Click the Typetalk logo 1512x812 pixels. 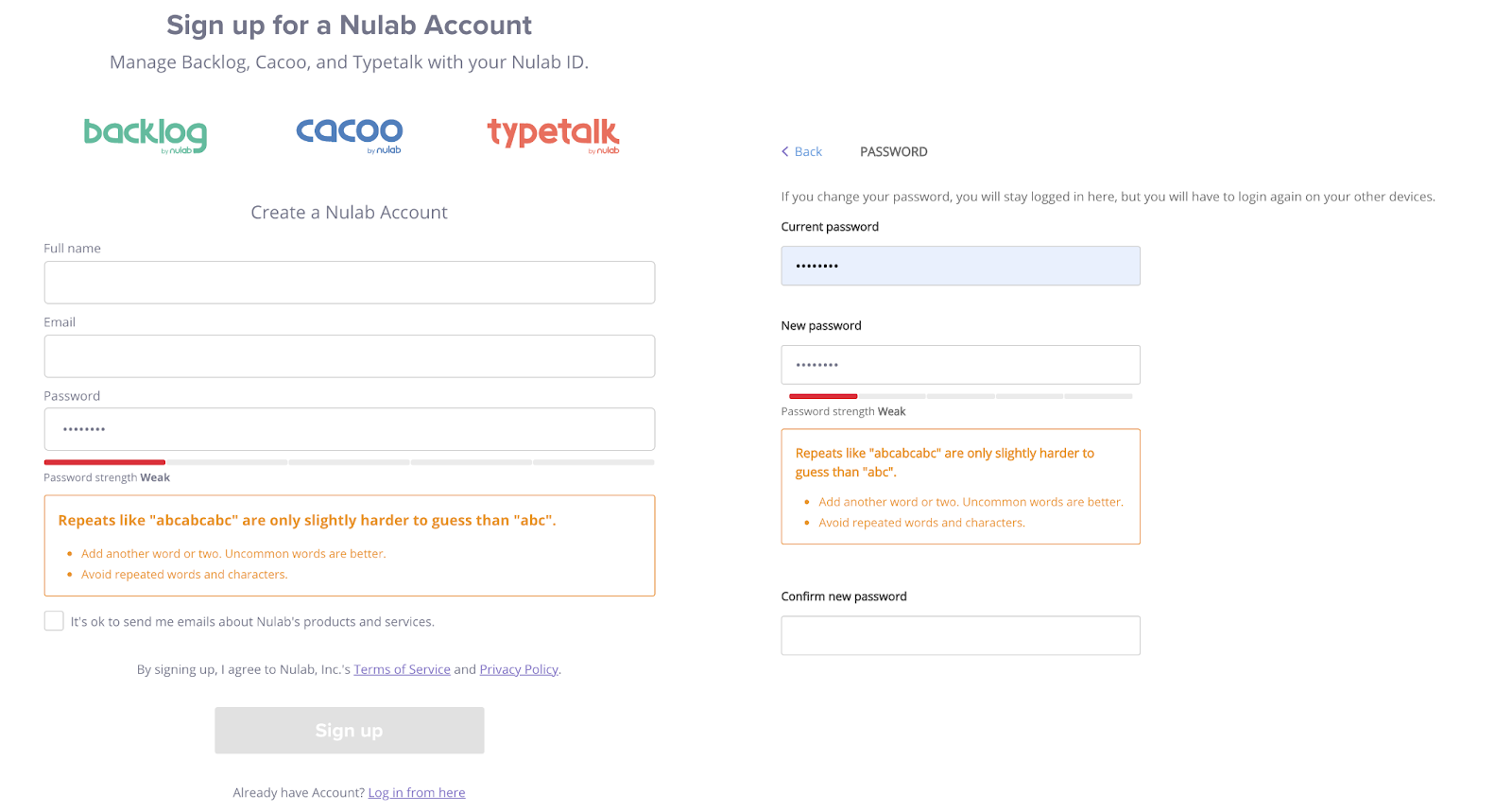[554, 135]
